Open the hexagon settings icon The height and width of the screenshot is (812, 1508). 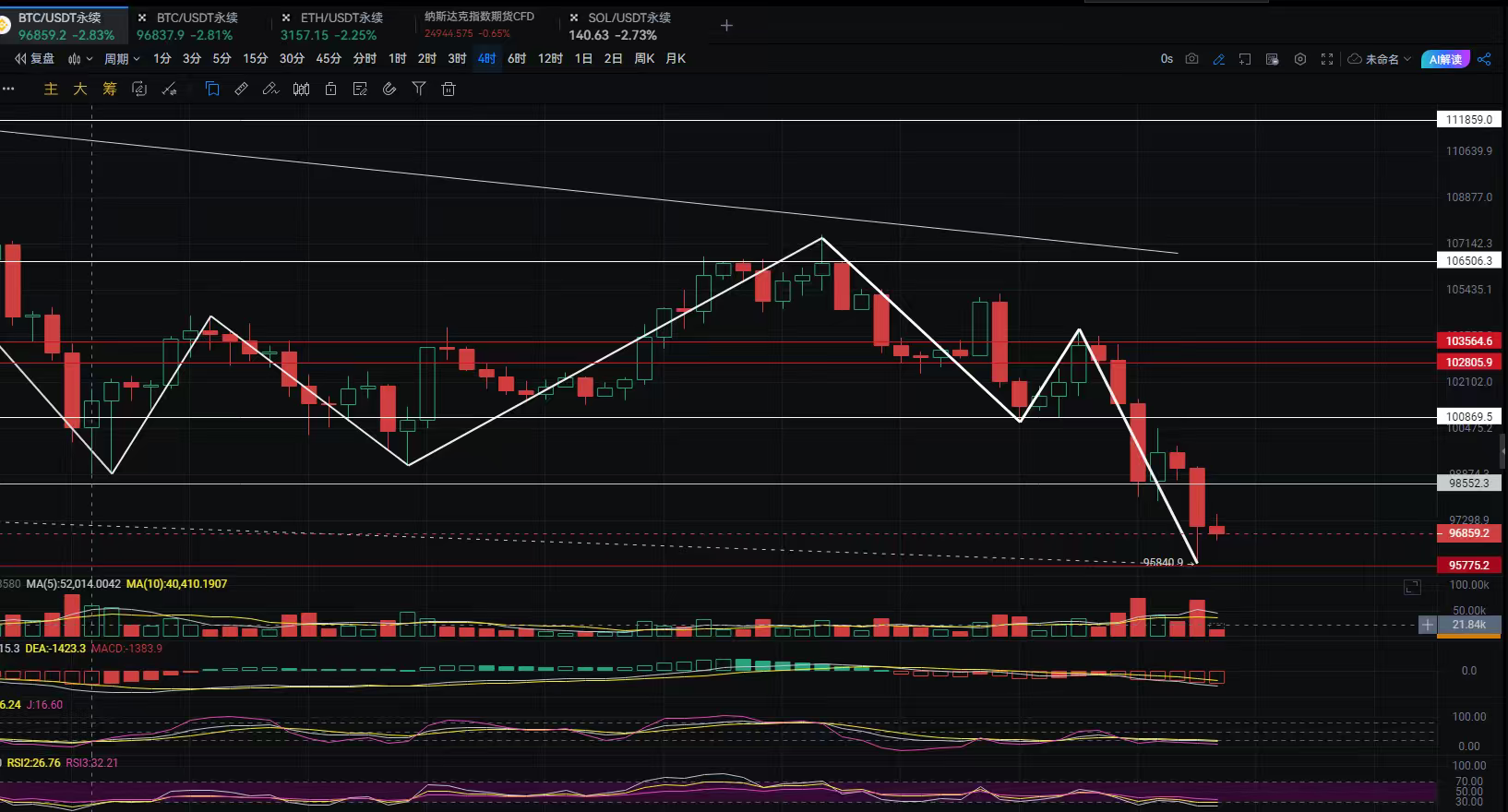click(1299, 59)
